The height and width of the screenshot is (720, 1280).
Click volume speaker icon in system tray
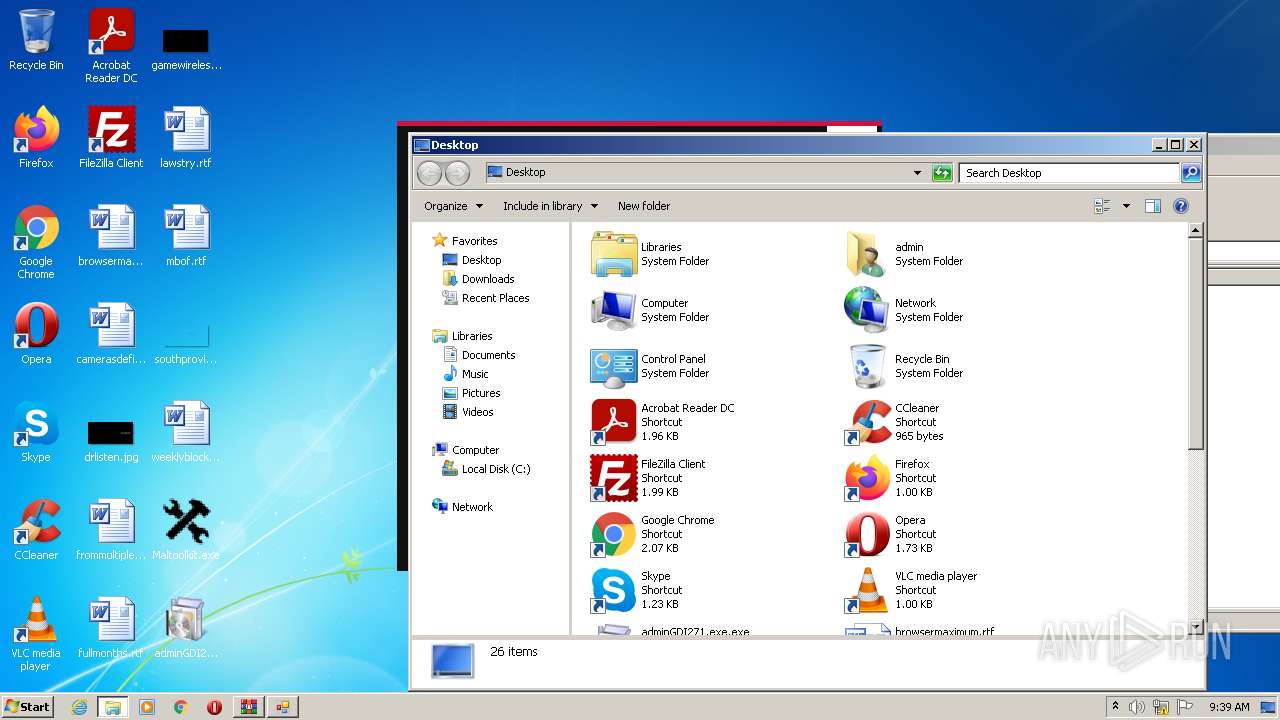[1137, 707]
